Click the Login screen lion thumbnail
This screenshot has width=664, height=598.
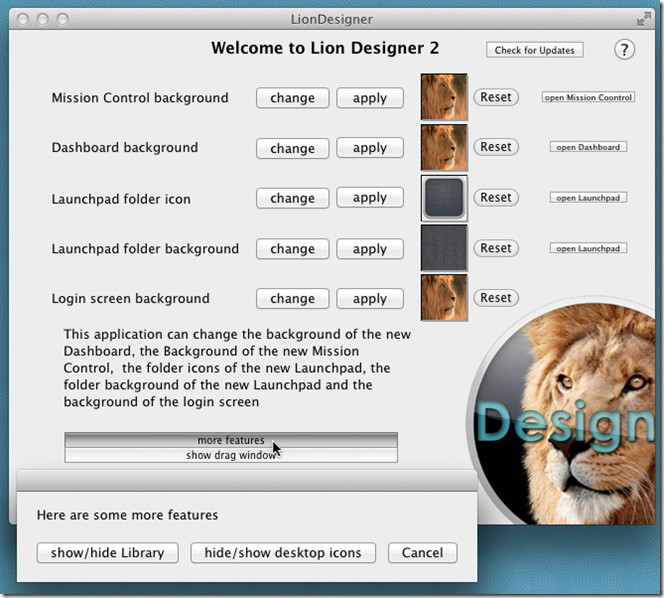[x=444, y=298]
